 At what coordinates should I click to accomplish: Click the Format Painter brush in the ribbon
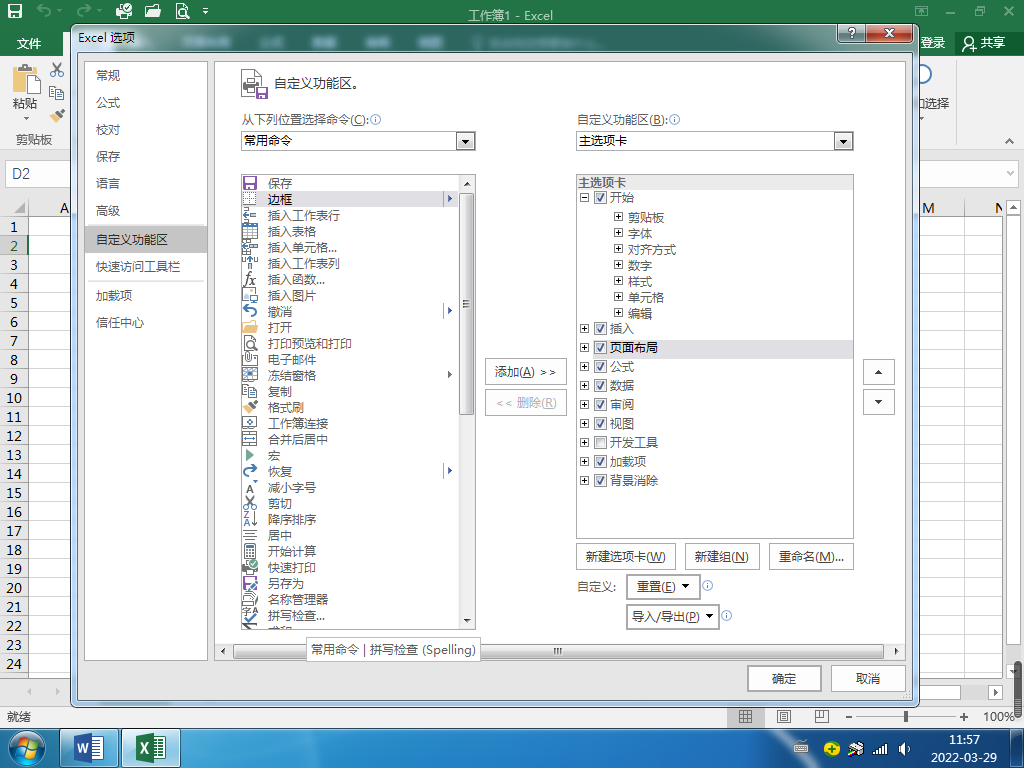pos(57,116)
